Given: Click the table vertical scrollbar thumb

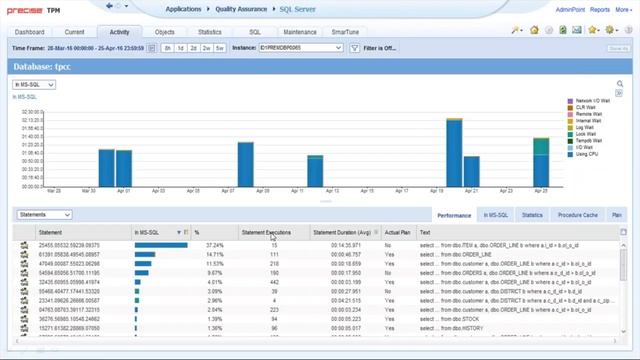Looking at the screenshot, I should pyautogui.click(x=623, y=265).
